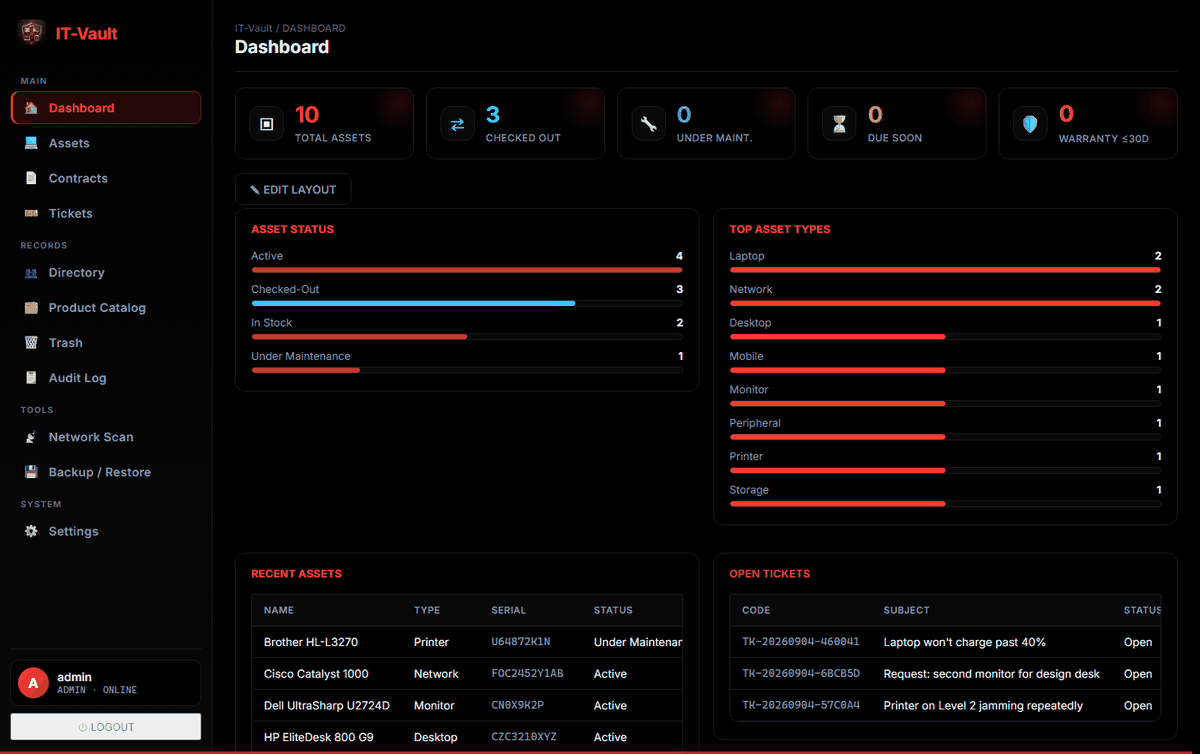Image resolution: width=1200 pixels, height=754 pixels.
Task: Click the Warranty shield icon
Action: tap(1030, 124)
